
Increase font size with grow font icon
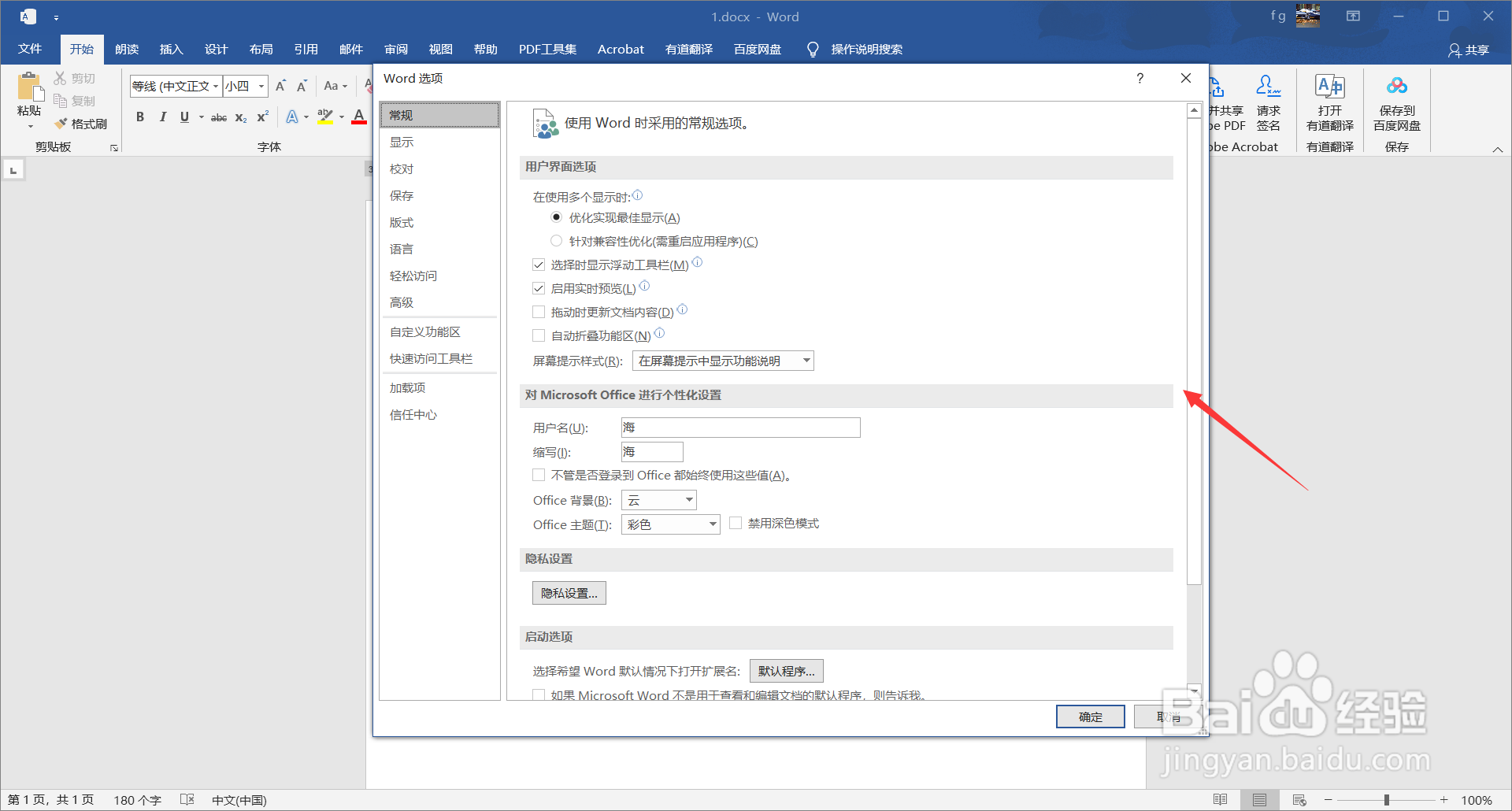coord(280,86)
